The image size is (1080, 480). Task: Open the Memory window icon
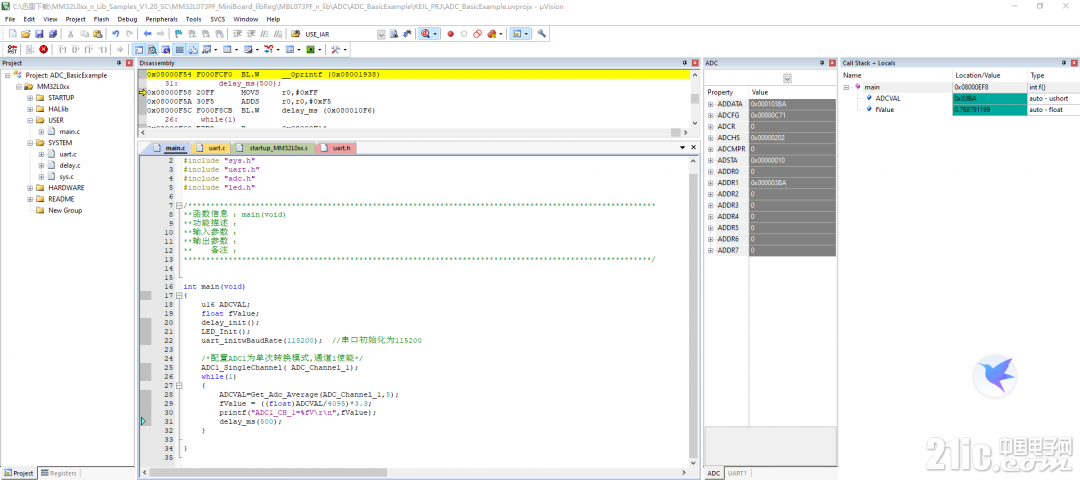point(227,50)
